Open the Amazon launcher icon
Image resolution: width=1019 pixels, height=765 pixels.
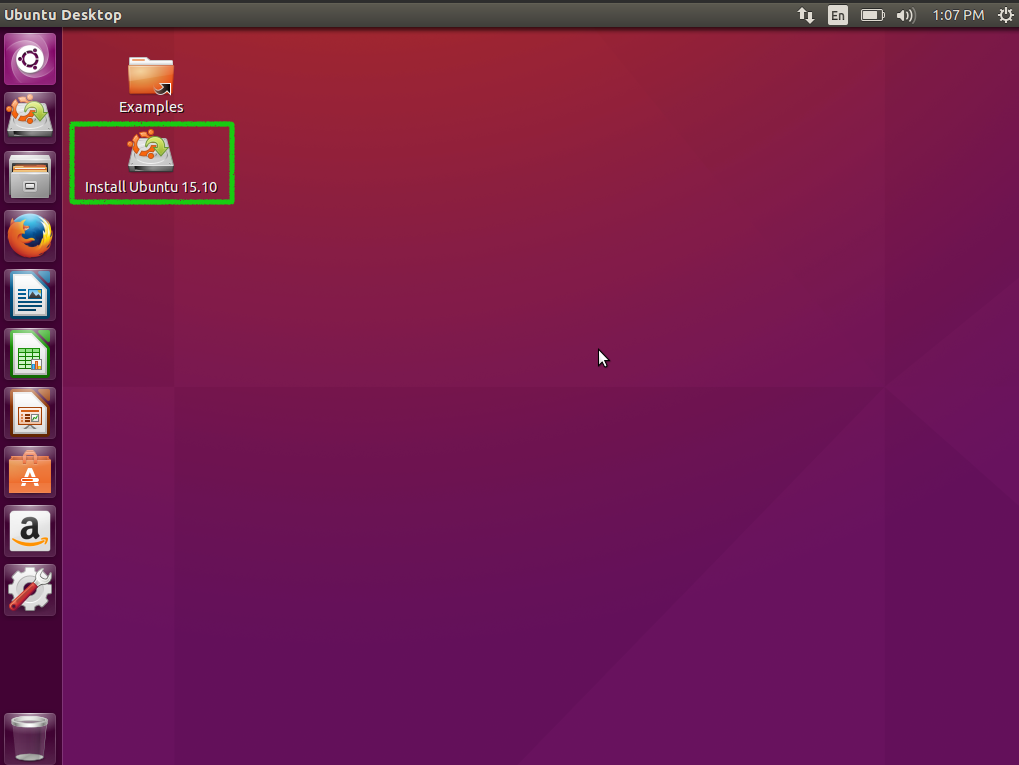(x=30, y=531)
